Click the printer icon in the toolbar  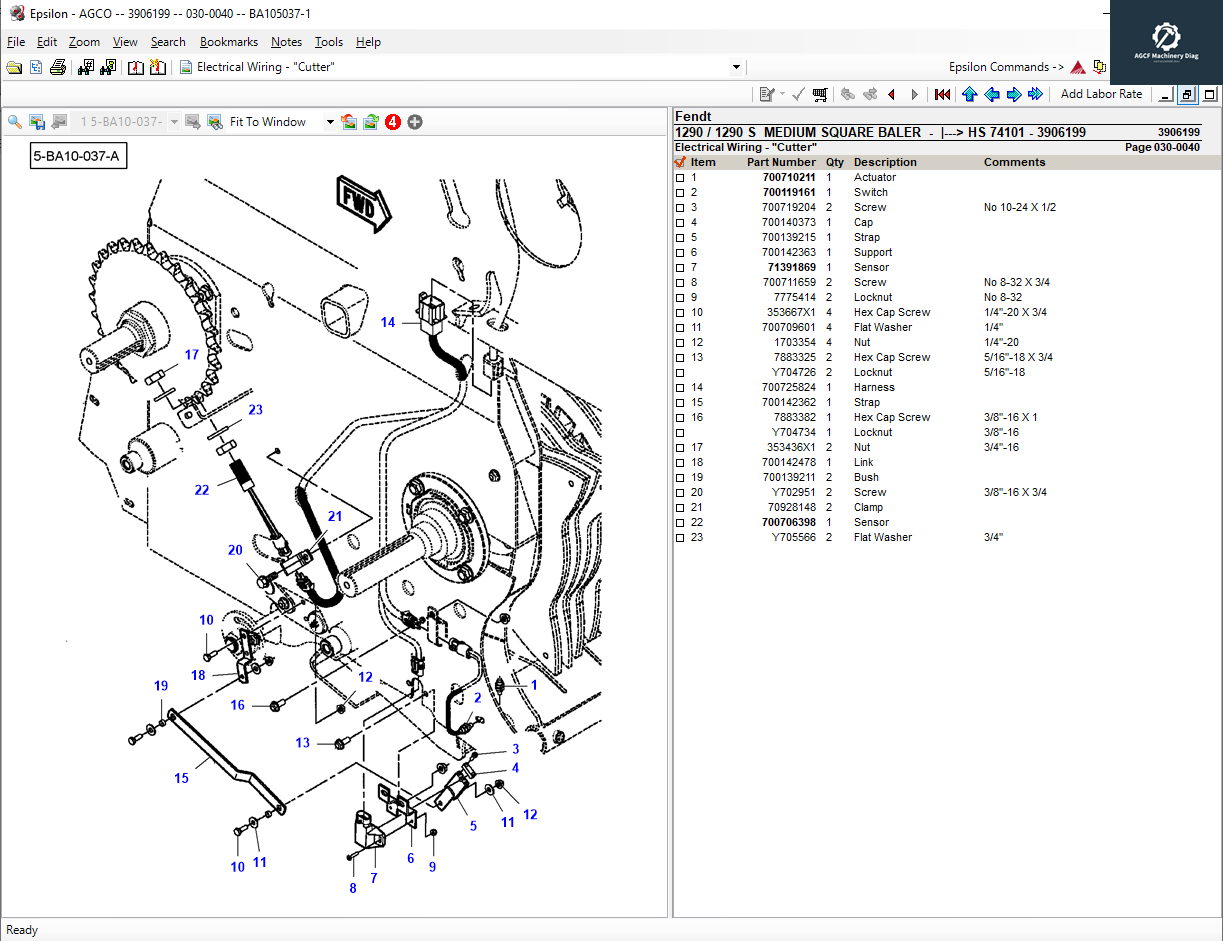coord(58,67)
